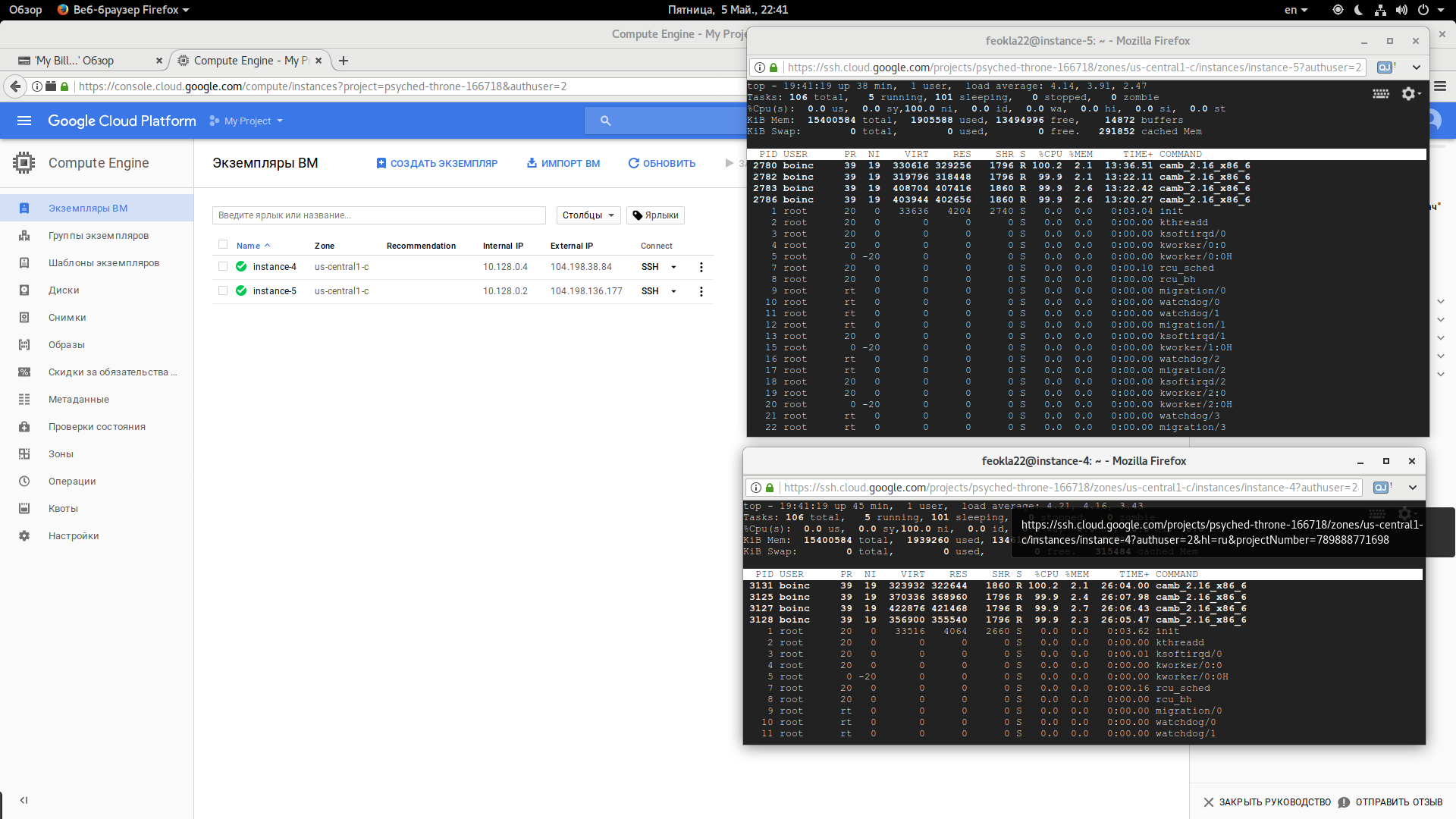Collapse the left sidebar panel arrow
1456x819 pixels.
coord(24,800)
